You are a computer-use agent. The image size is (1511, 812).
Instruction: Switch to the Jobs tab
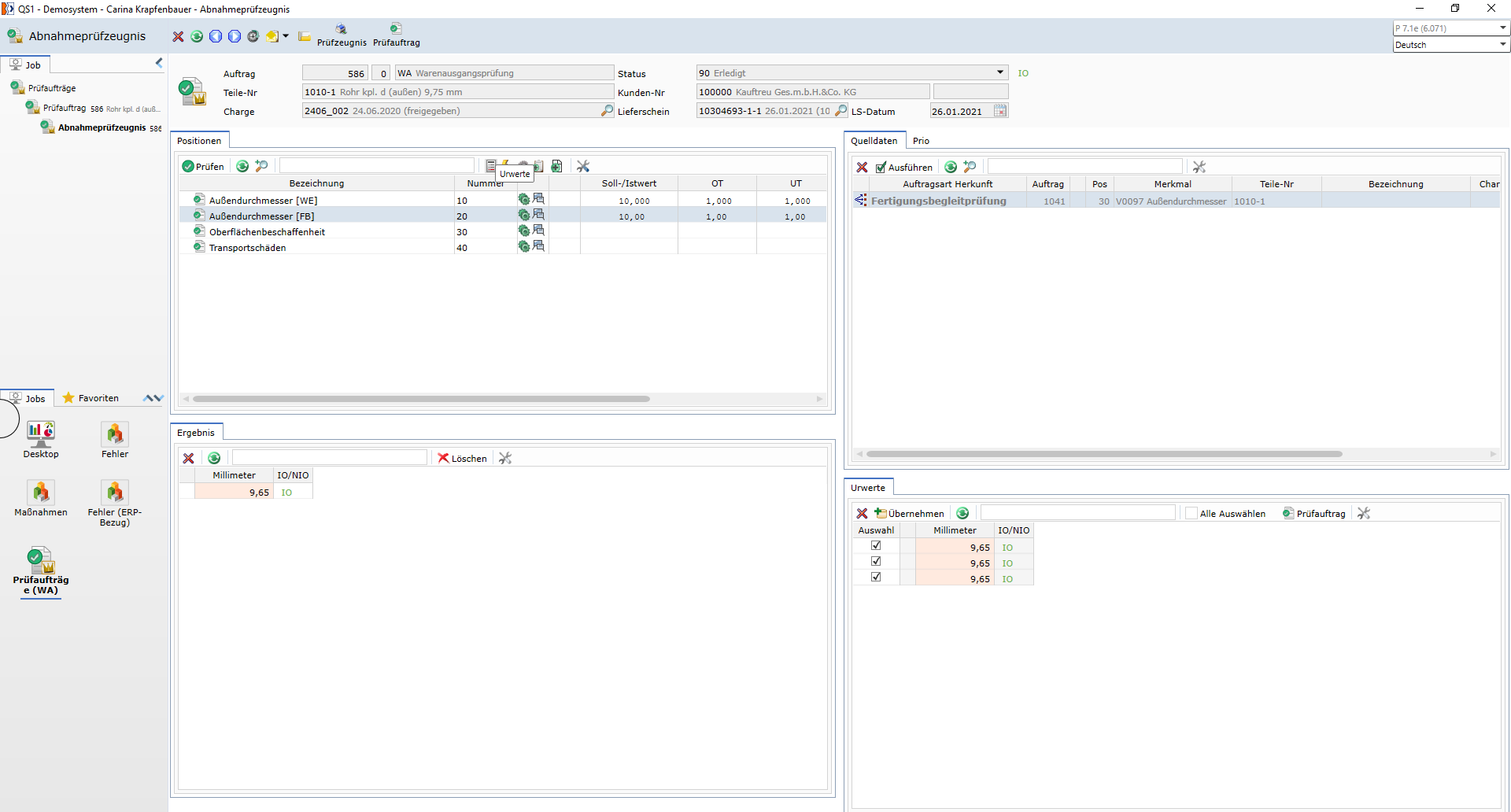click(x=28, y=398)
